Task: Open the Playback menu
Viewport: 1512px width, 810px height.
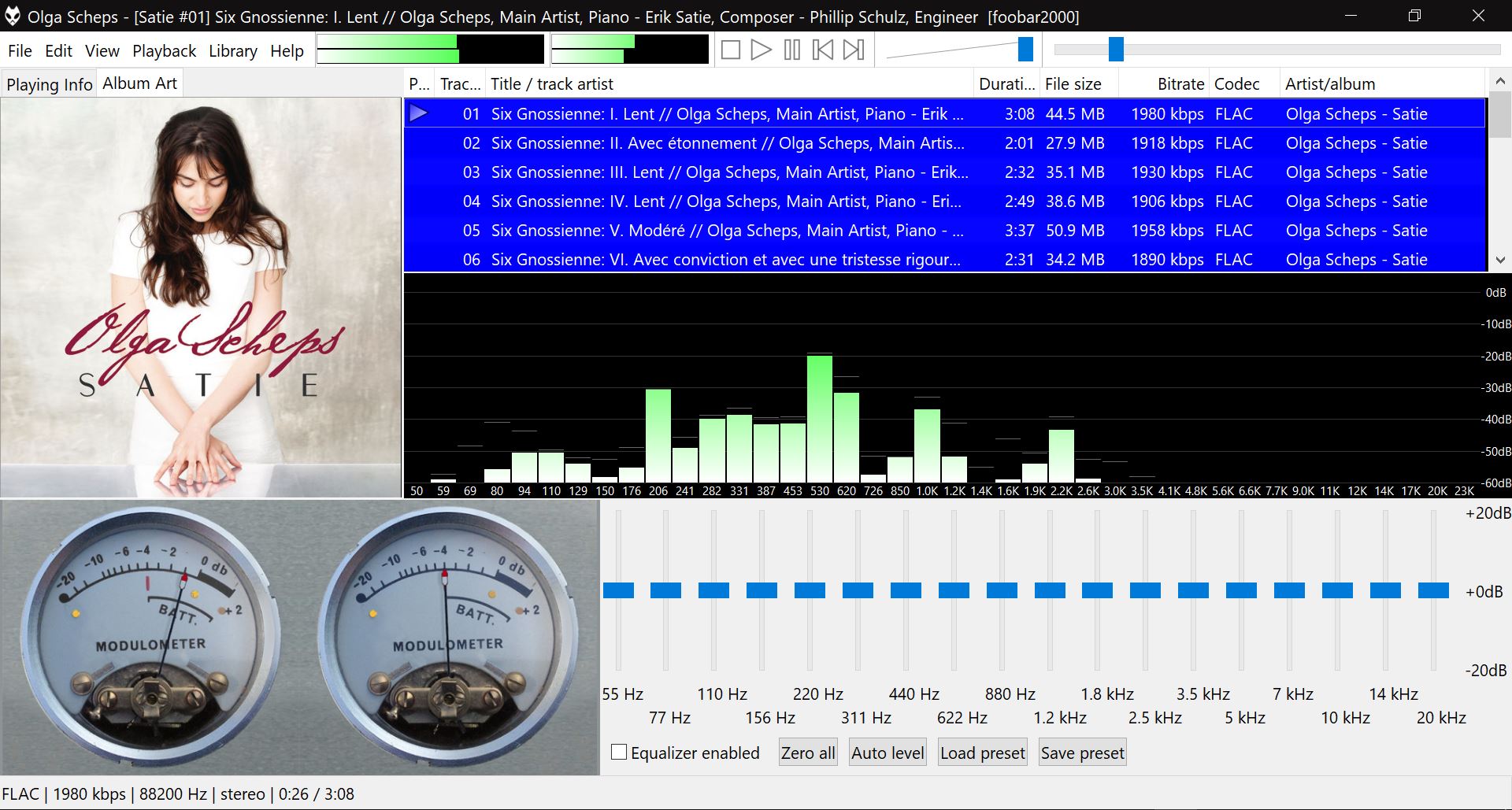Action: pyautogui.click(x=164, y=51)
